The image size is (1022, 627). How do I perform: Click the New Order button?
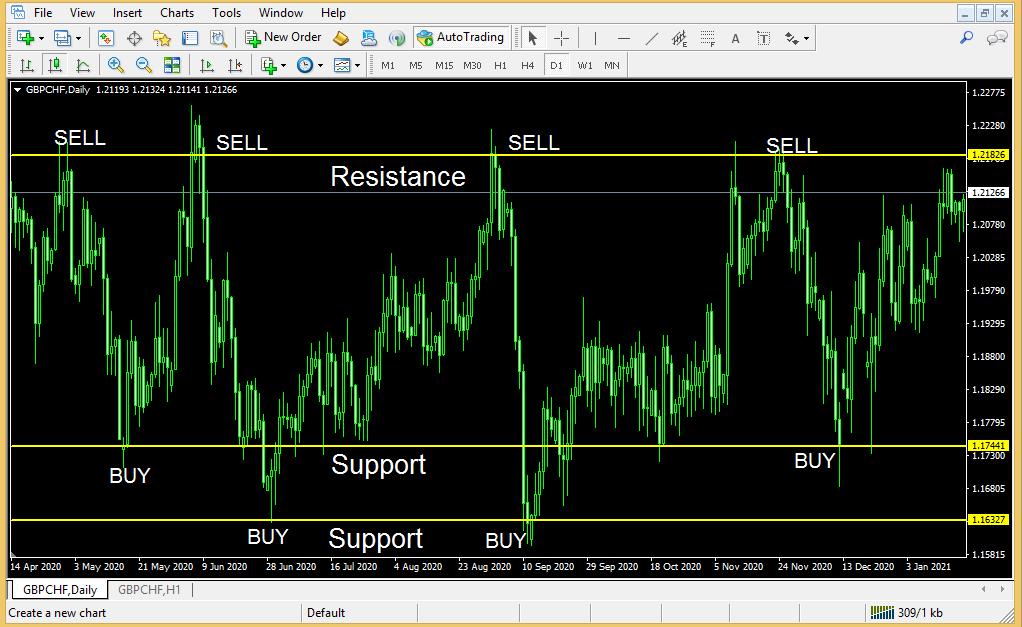284,38
